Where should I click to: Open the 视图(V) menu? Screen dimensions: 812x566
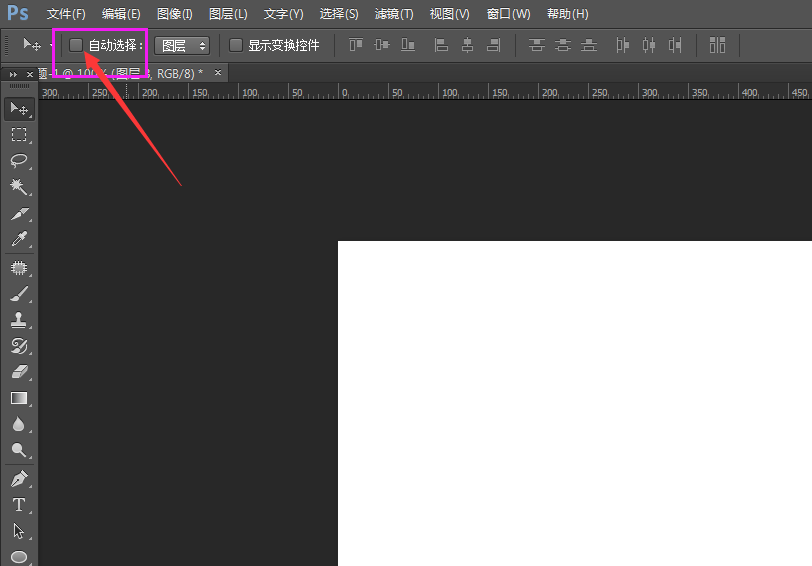[450, 14]
